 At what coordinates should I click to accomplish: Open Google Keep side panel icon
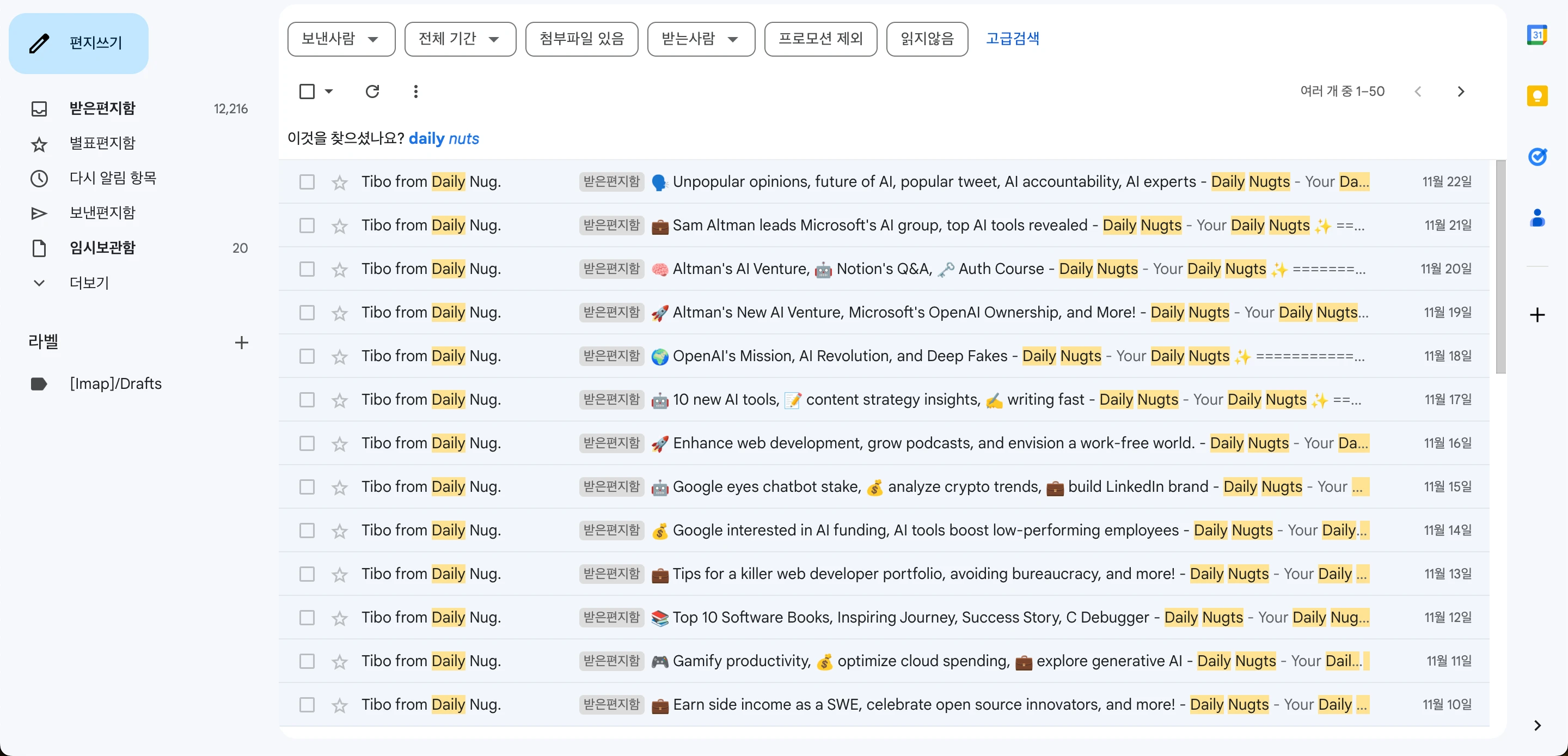(x=1537, y=96)
